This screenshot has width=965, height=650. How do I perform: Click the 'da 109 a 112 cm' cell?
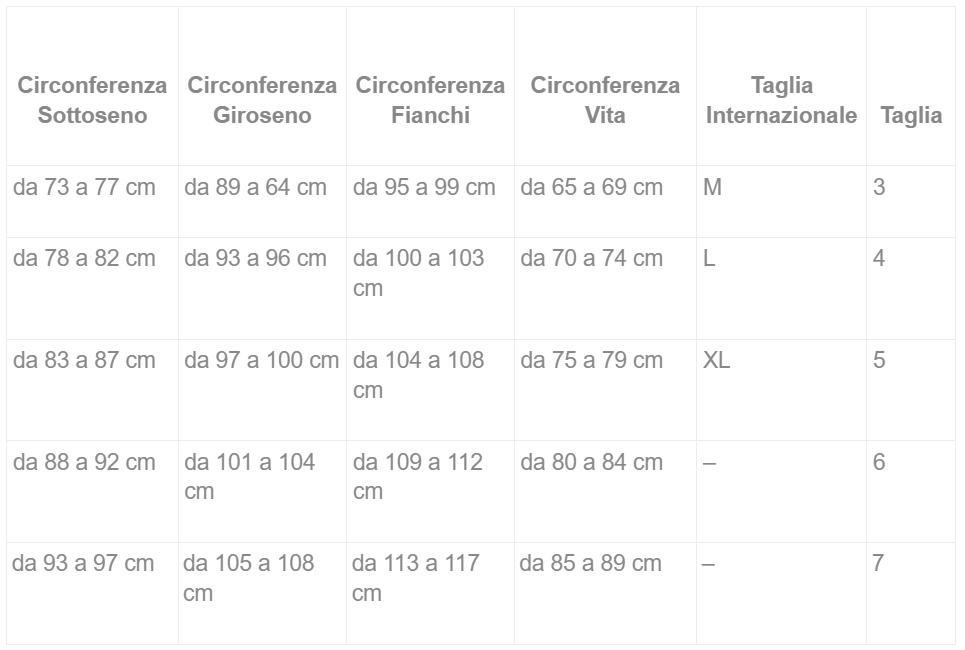[418, 476]
